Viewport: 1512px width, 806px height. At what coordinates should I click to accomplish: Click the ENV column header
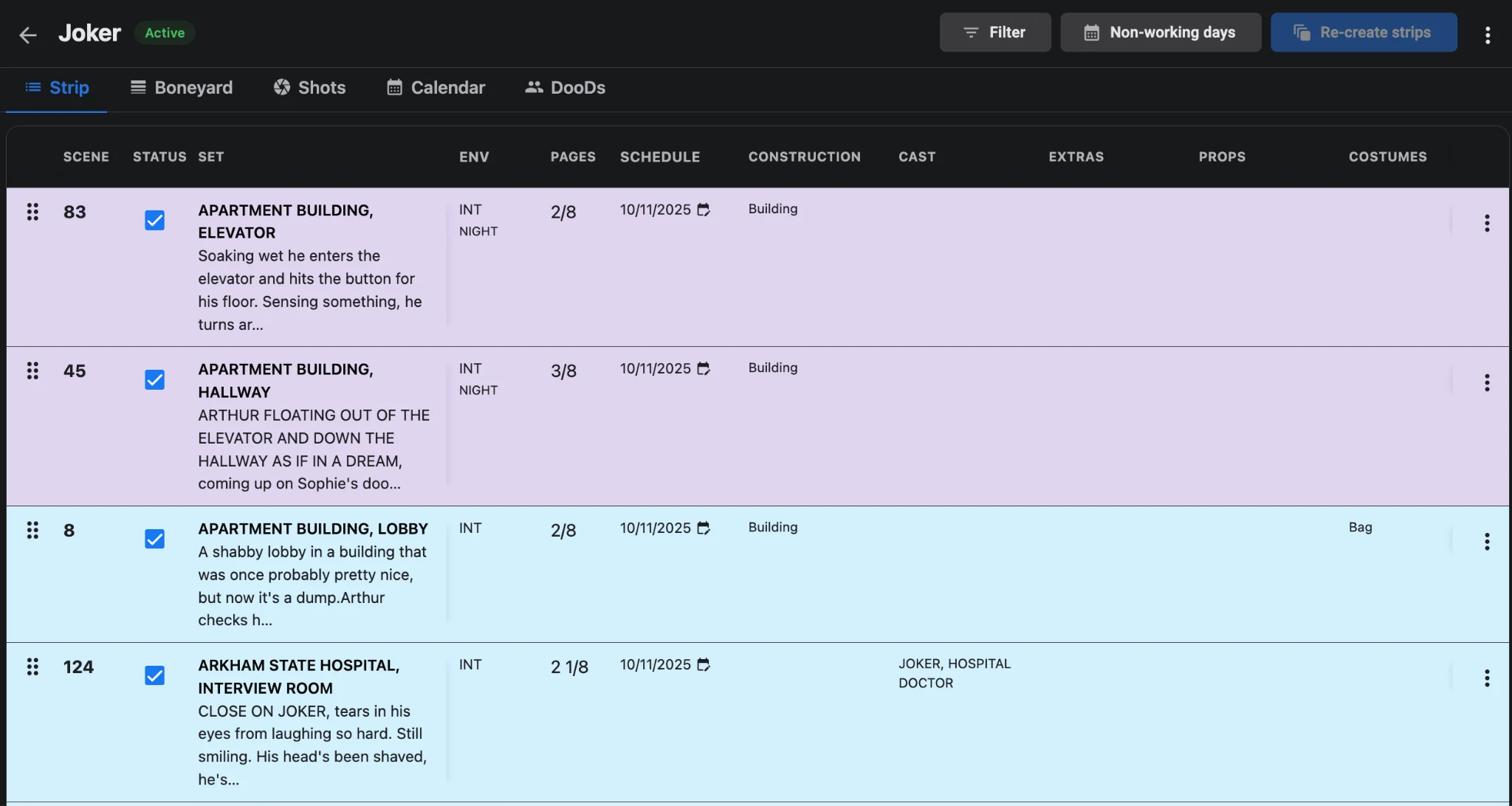474,156
